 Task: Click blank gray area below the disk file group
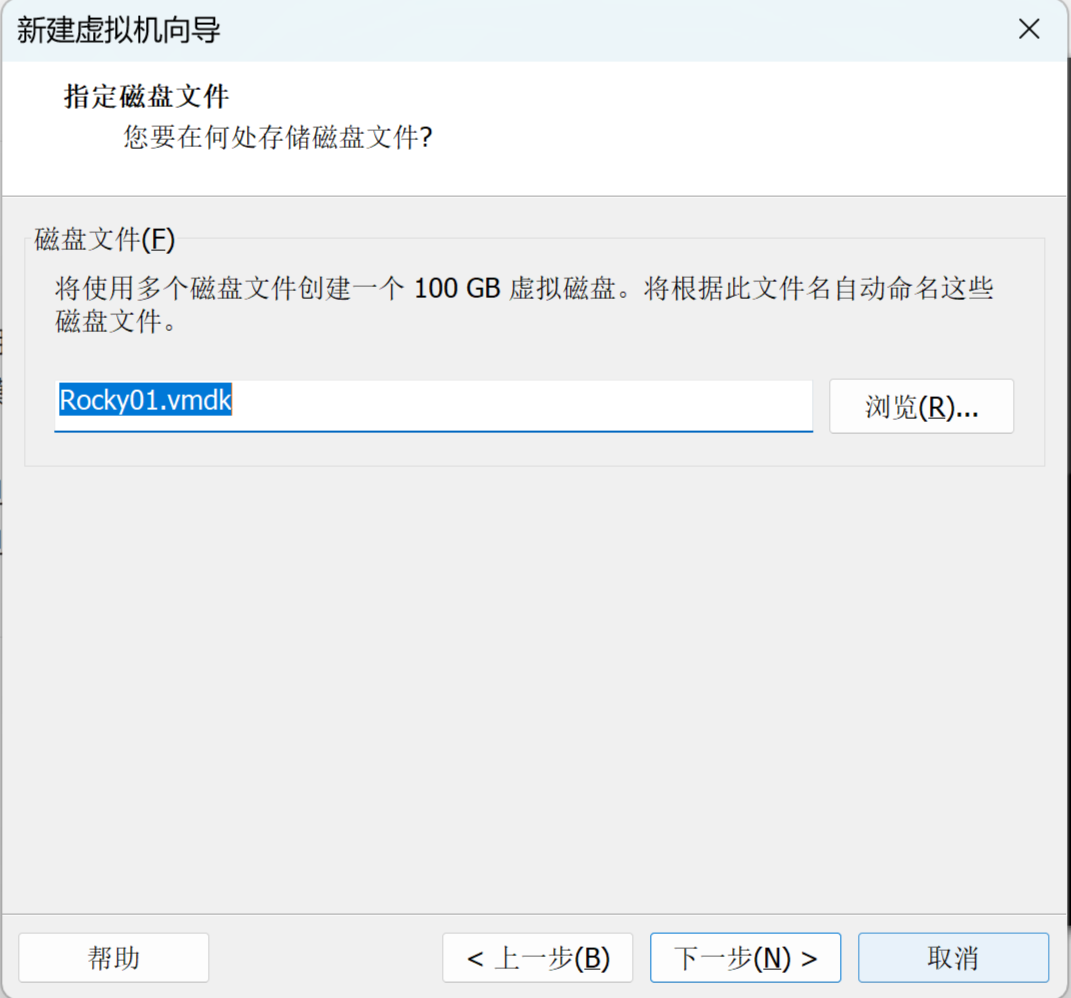(x=533, y=683)
